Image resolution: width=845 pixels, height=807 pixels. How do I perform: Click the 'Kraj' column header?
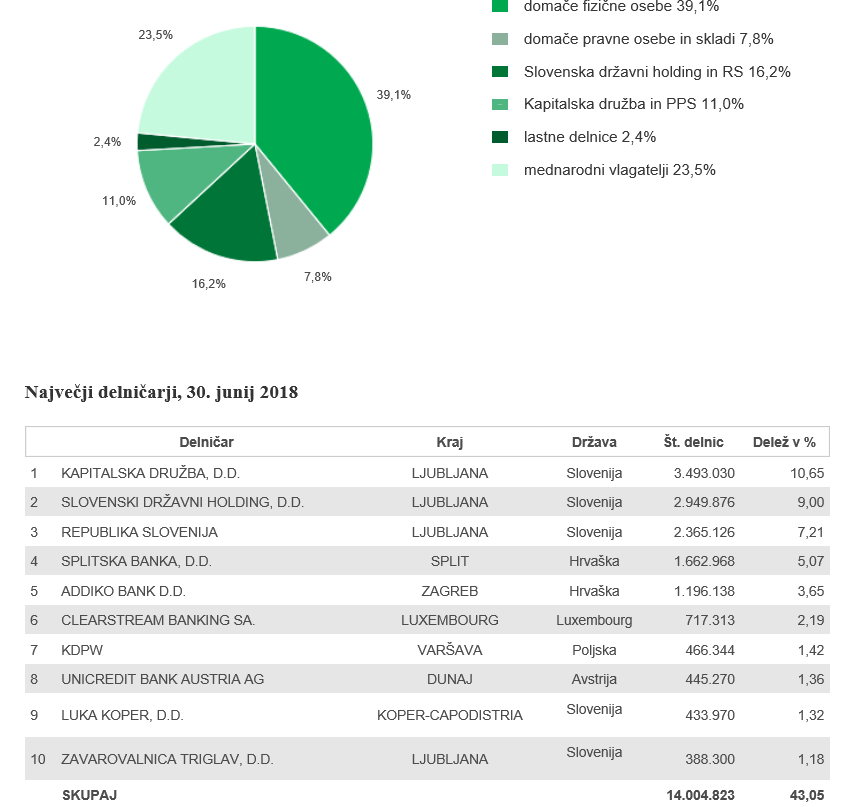click(449, 442)
